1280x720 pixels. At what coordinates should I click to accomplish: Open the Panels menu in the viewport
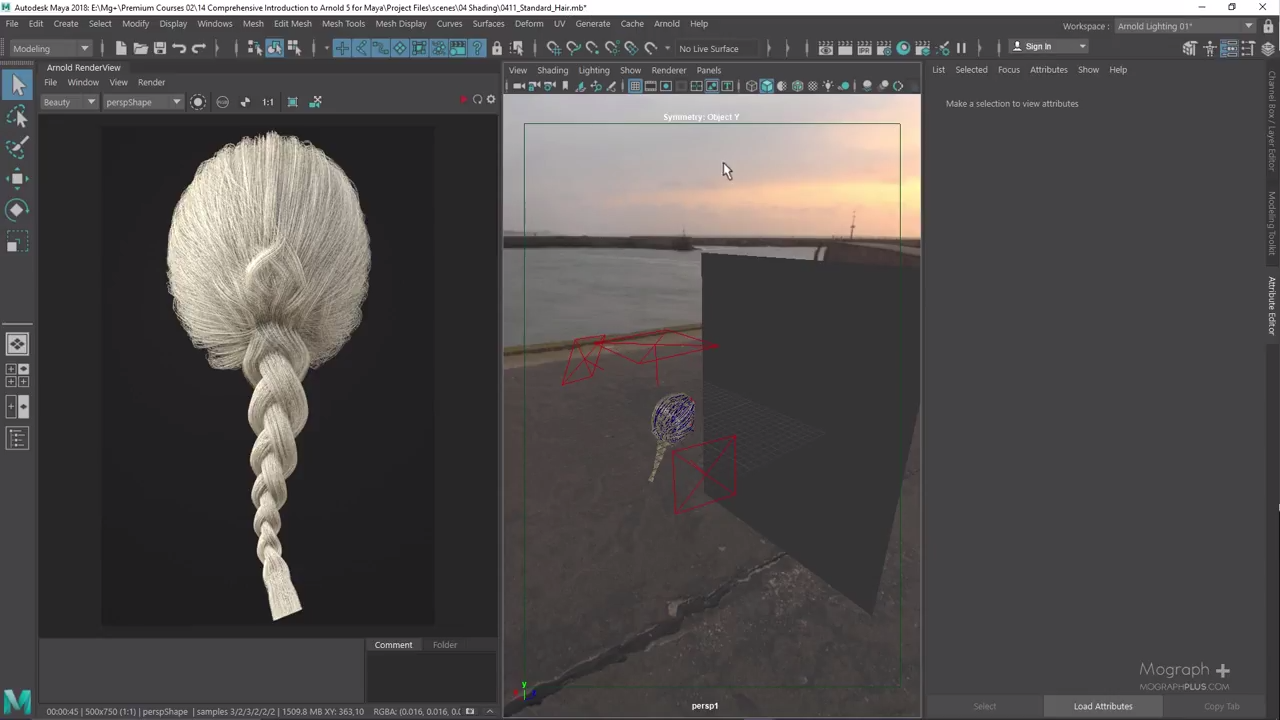[708, 70]
